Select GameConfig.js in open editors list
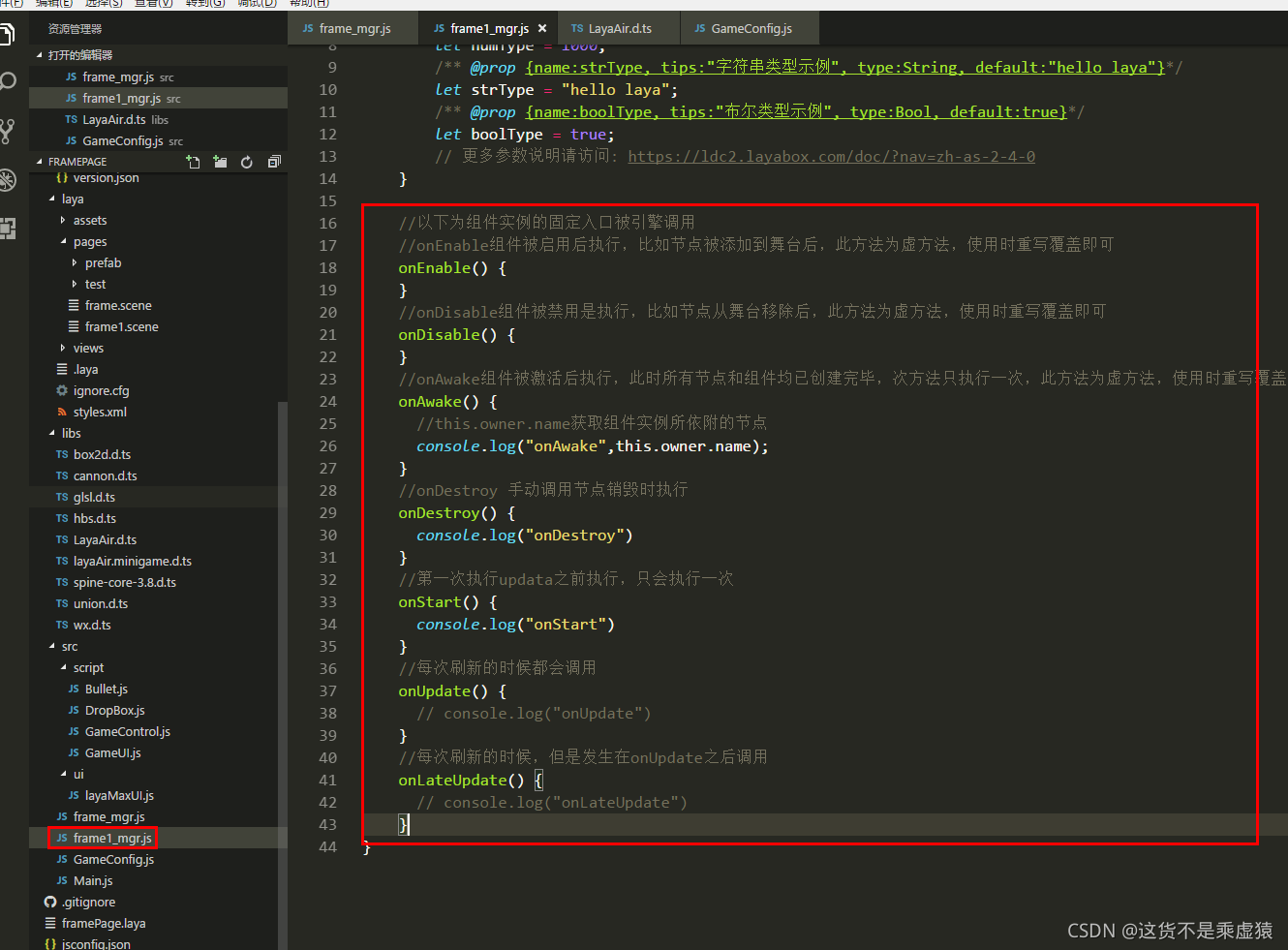This screenshot has width=1288, height=950. click(x=158, y=140)
